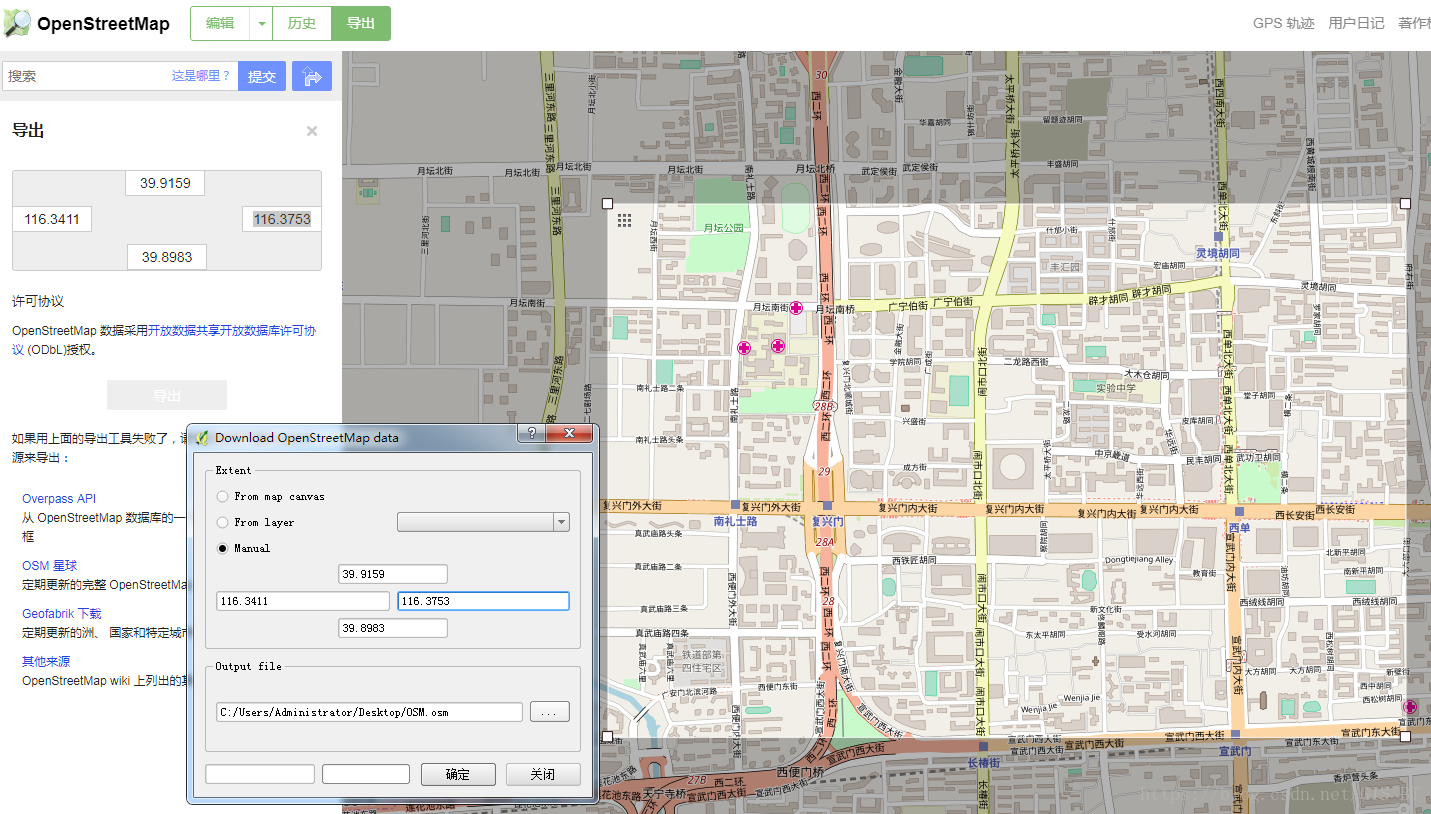Click the export selection grid handle icon

click(x=624, y=220)
